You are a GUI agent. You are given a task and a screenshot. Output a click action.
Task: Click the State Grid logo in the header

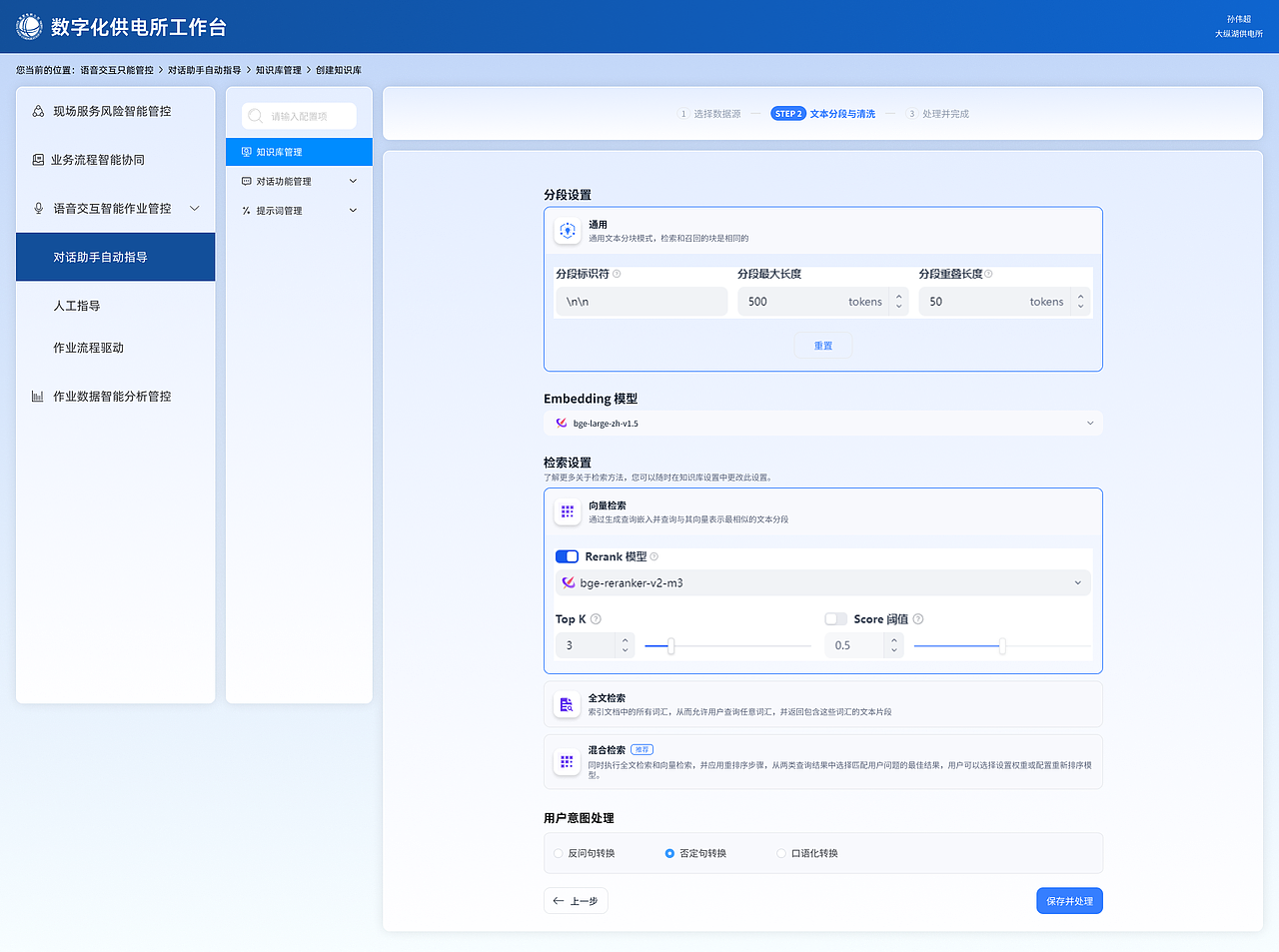coord(29,27)
